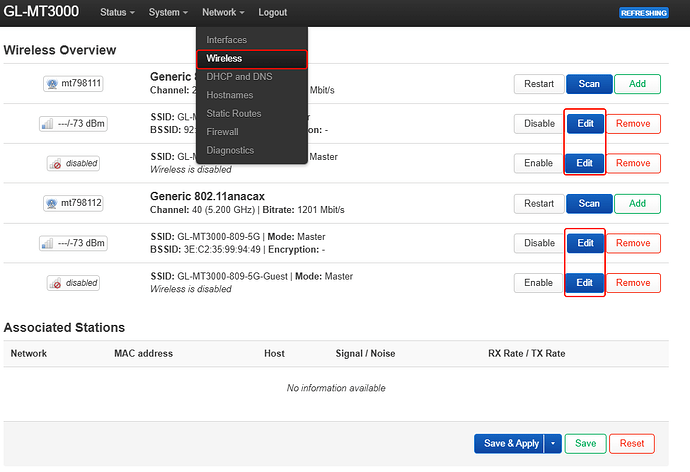Disable the first network under mt798111
Viewport: 690px width, 472px height.
click(x=539, y=124)
